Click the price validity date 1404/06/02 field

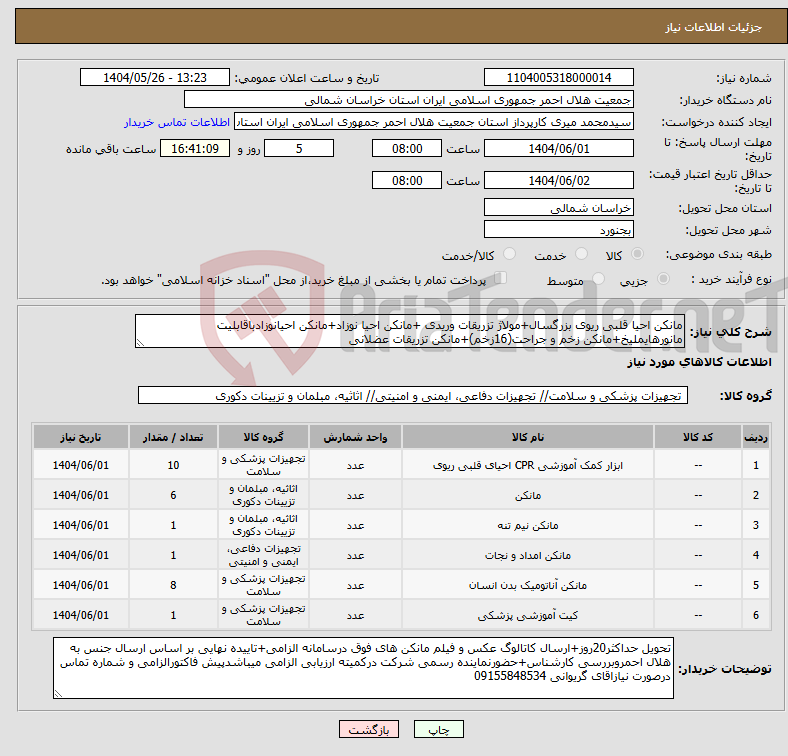(558, 180)
